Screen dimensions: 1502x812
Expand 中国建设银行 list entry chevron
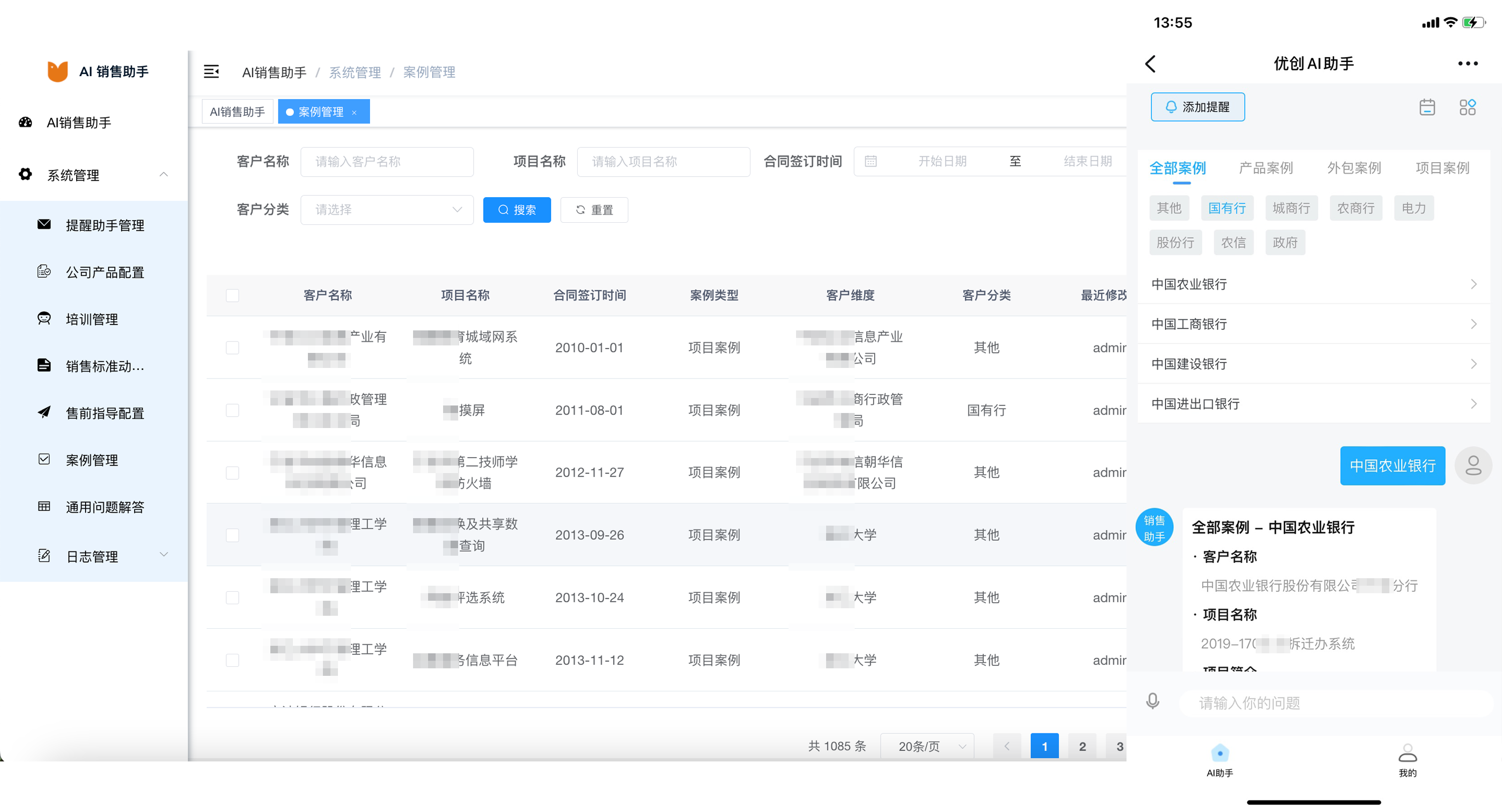coord(1473,364)
